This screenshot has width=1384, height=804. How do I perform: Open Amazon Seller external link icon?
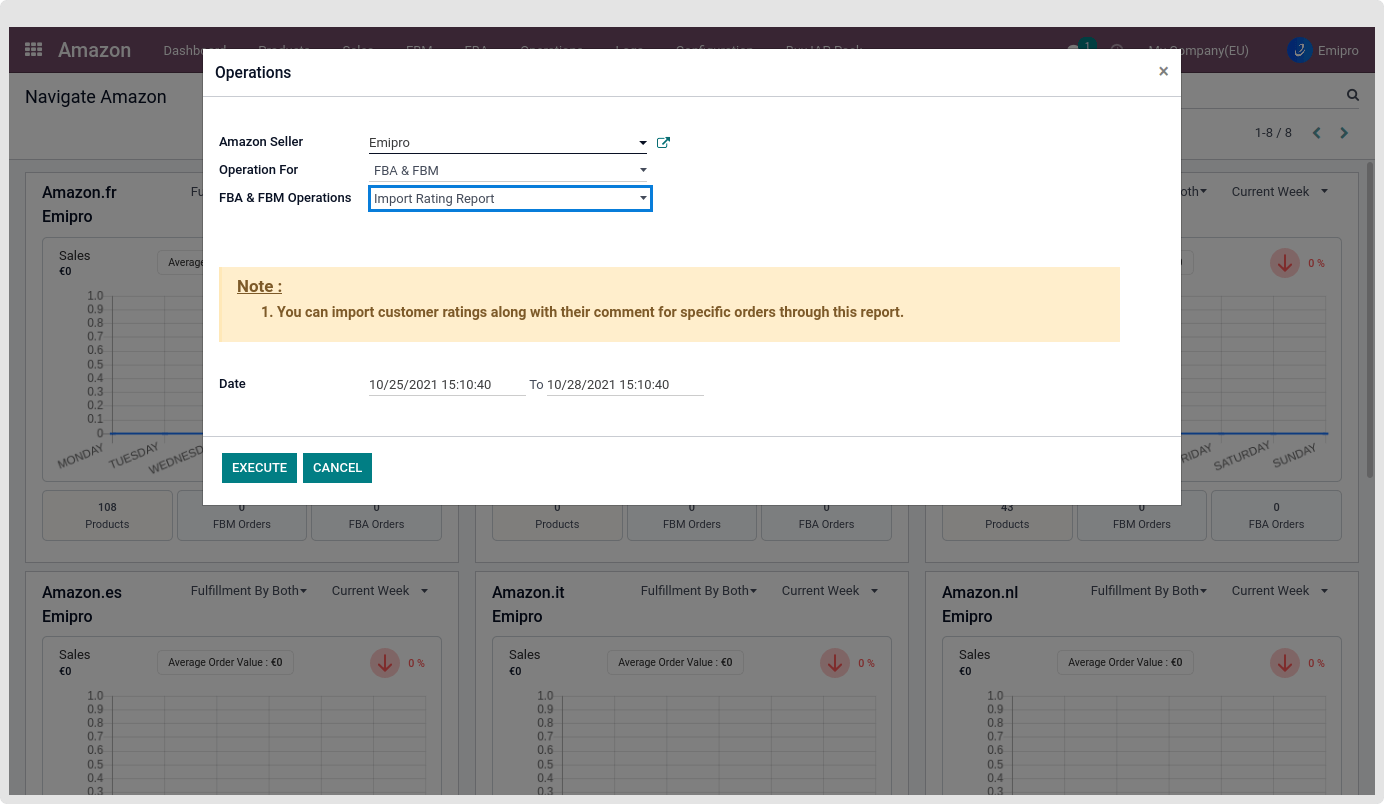pyautogui.click(x=663, y=143)
